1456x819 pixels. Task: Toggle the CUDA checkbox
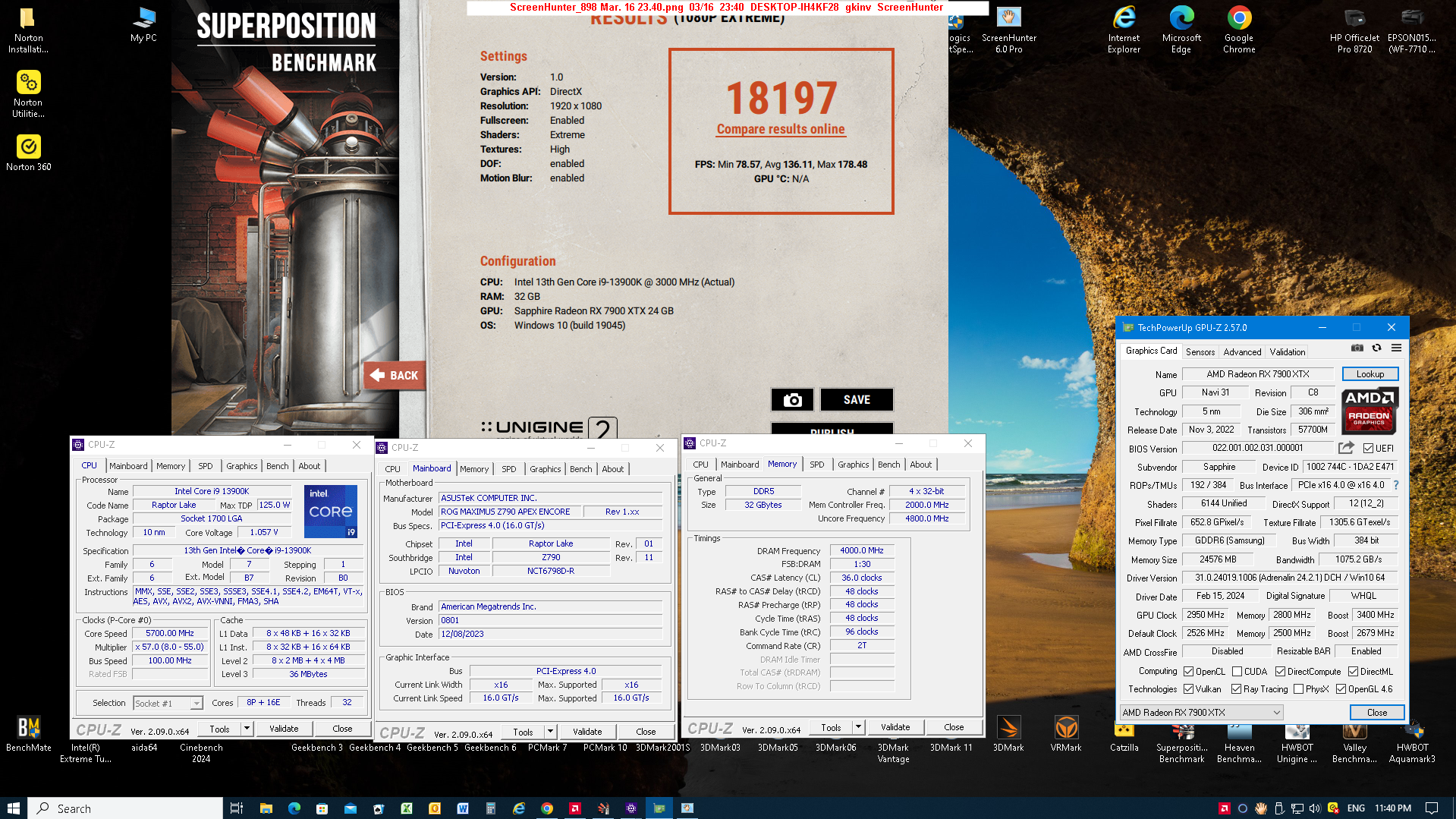tap(1237, 671)
